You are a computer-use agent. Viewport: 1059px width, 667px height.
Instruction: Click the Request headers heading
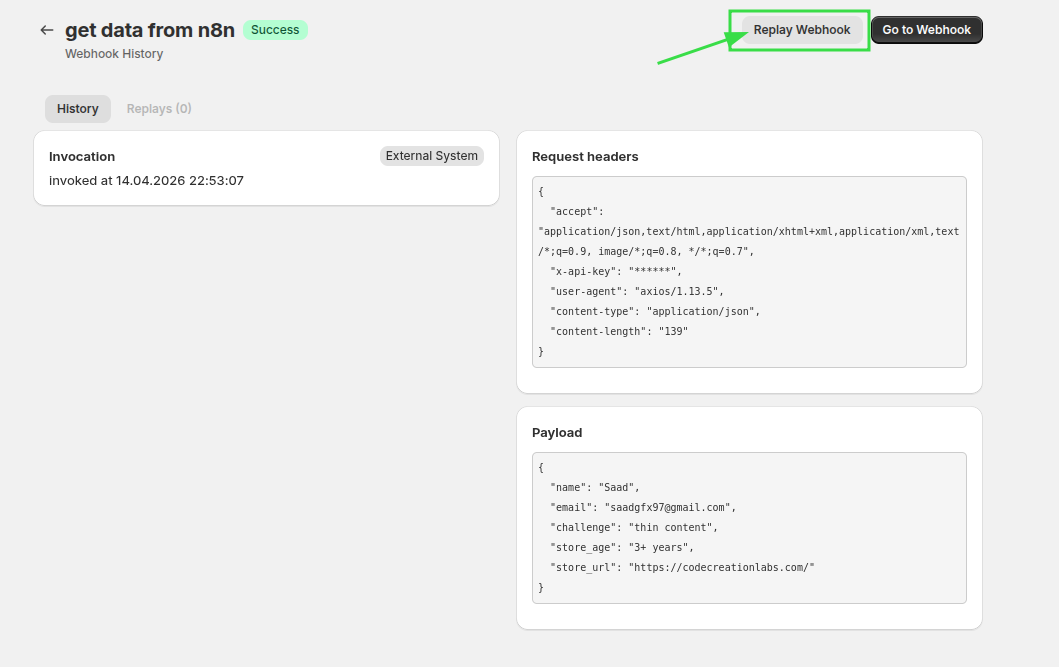[x=585, y=157]
